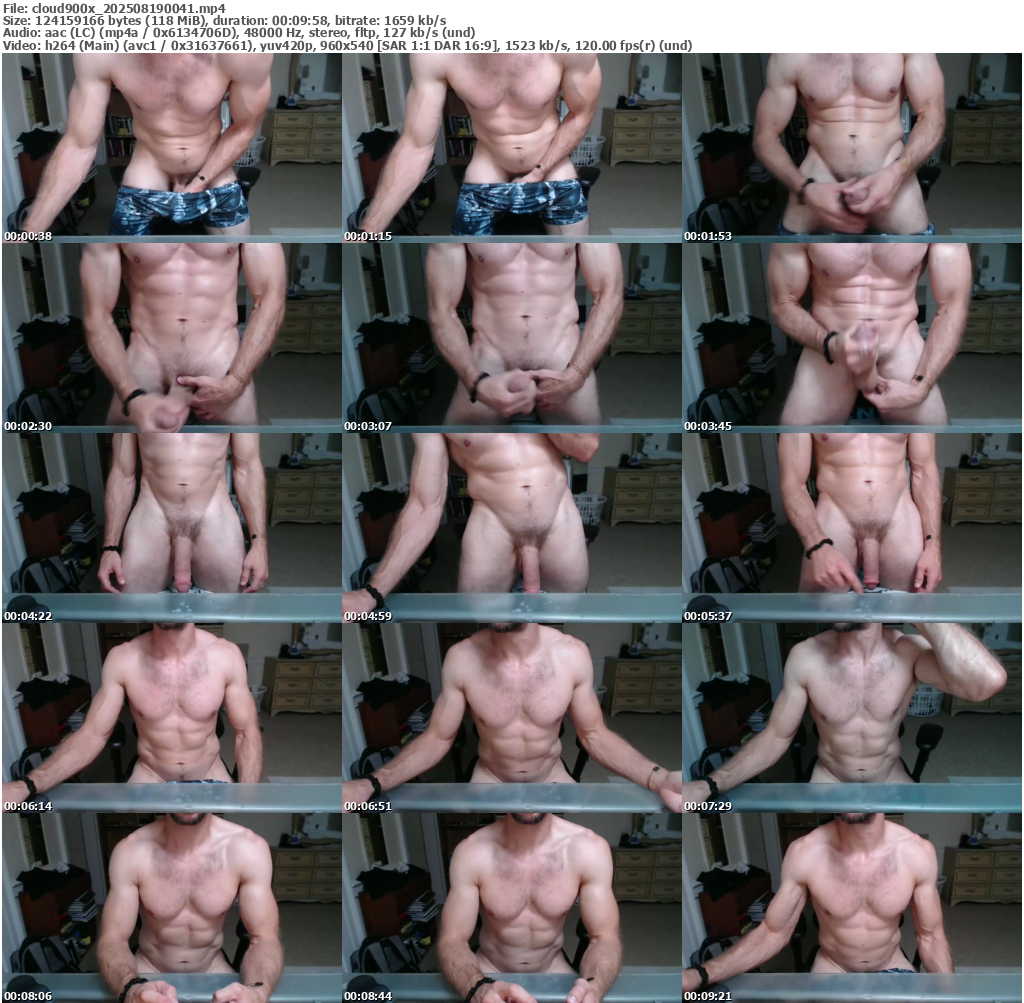Pick the thumbnail marked 00:07:29
The height and width of the screenshot is (1003, 1024).
click(852, 718)
